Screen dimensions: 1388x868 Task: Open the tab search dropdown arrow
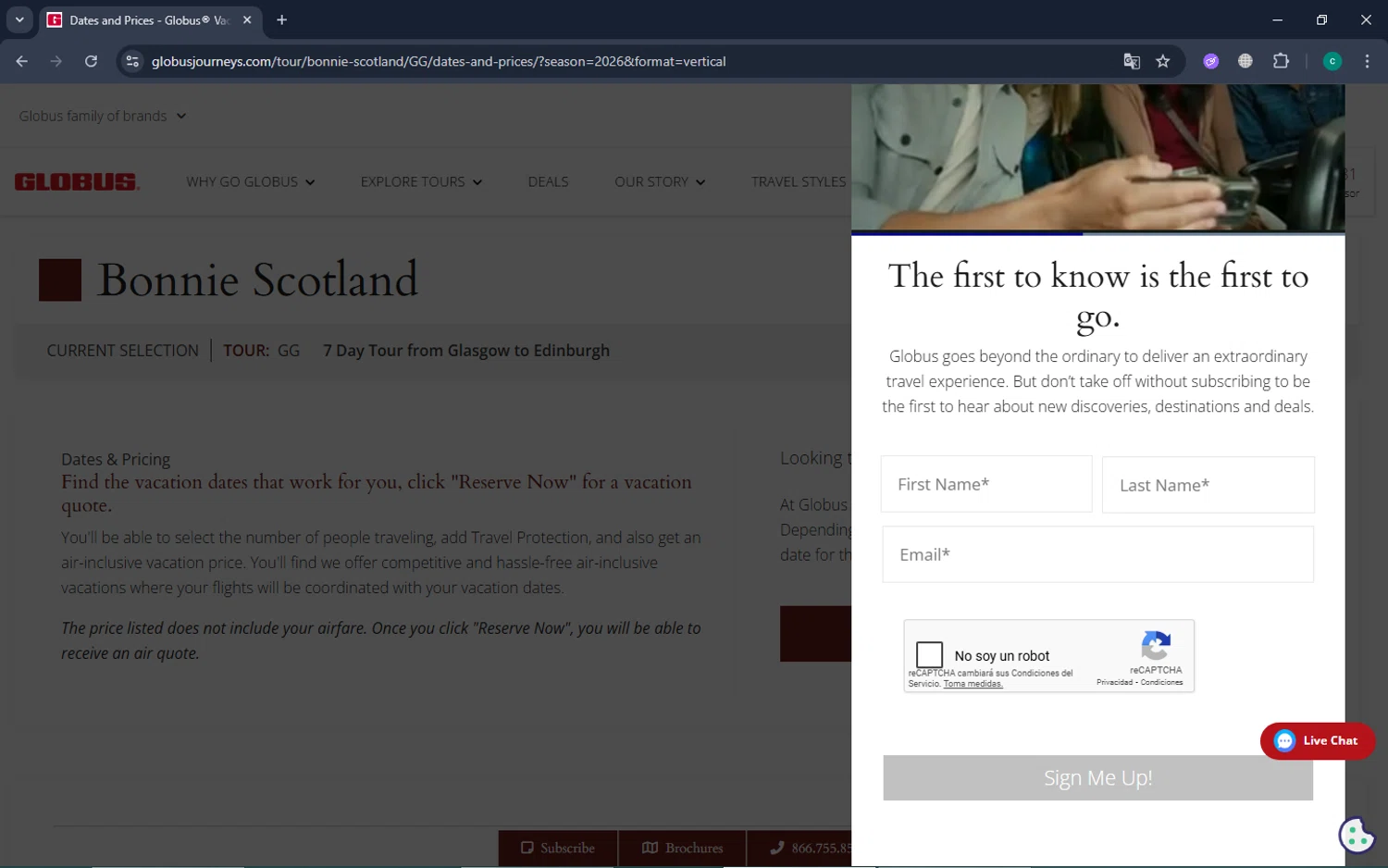19,19
